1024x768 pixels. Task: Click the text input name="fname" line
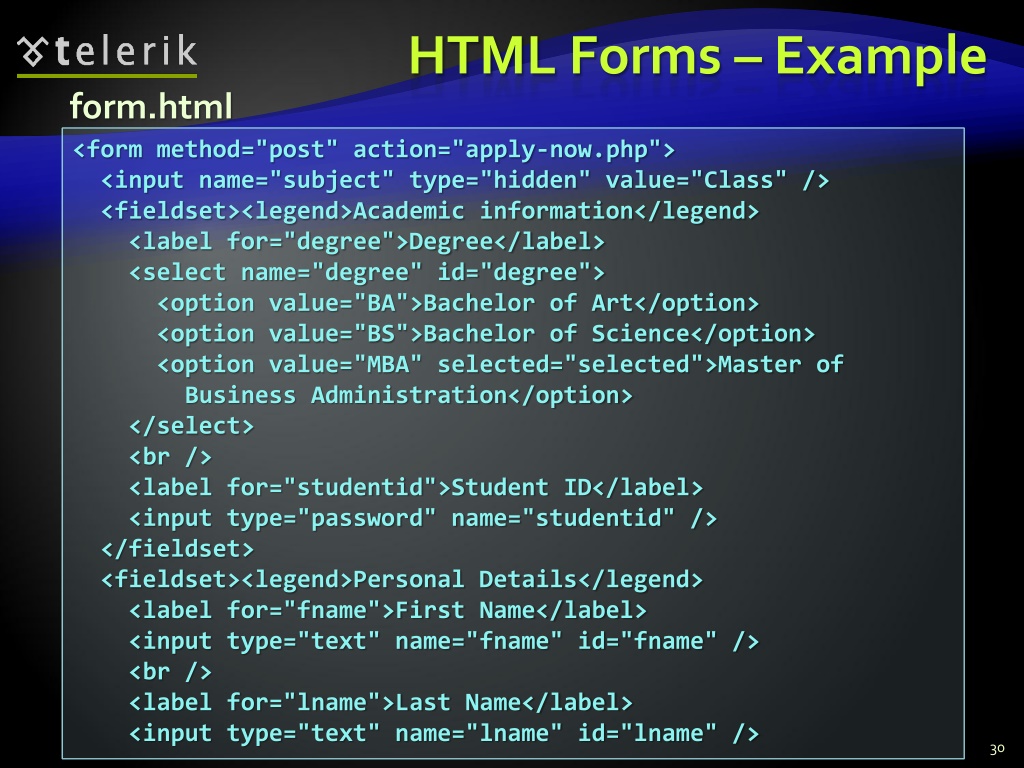(x=444, y=641)
